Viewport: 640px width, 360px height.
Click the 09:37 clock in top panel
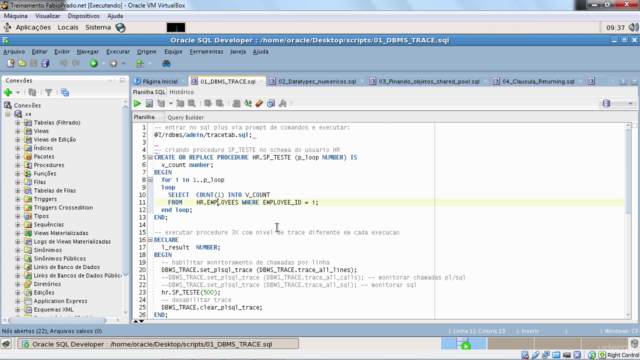pos(616,27)
